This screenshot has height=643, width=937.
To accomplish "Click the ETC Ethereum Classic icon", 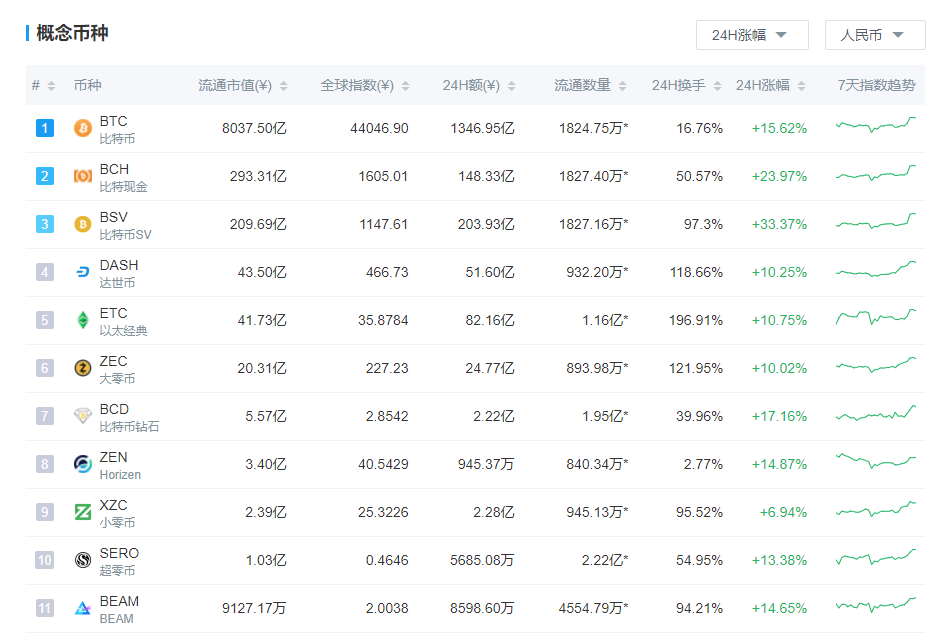I will 82,320.
